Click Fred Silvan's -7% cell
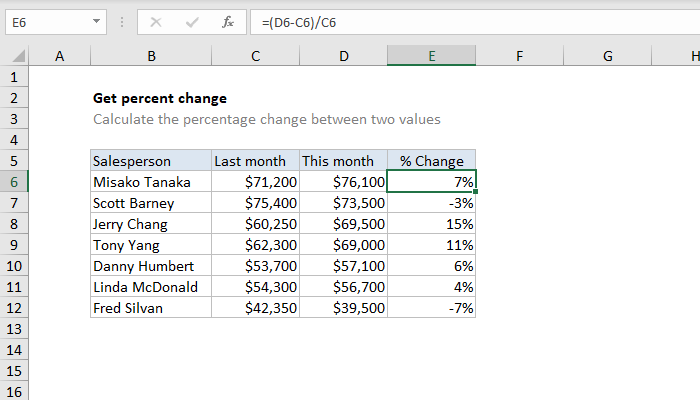 [431, 308]
